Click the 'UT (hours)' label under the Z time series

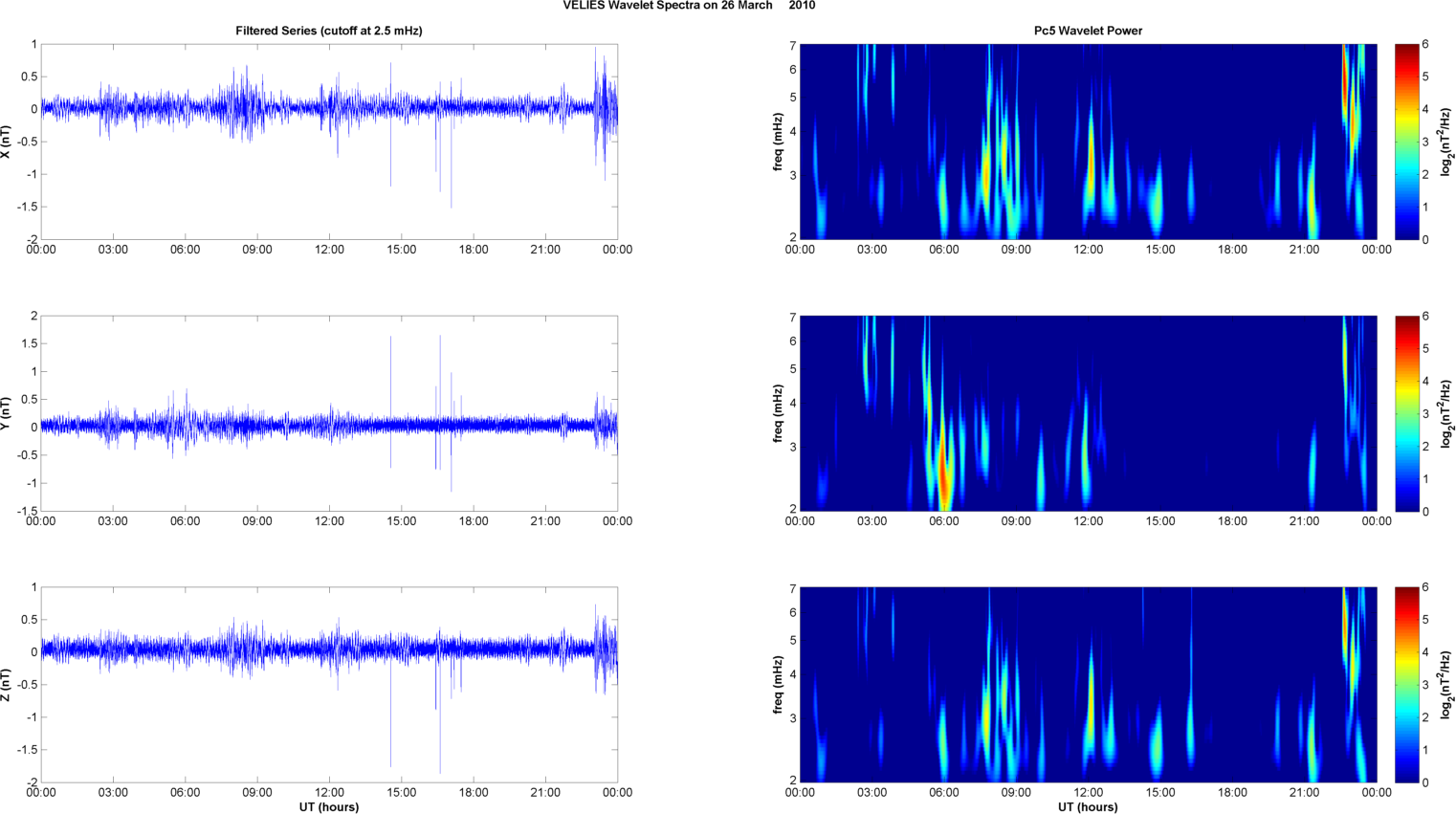(x=329, y=806)
